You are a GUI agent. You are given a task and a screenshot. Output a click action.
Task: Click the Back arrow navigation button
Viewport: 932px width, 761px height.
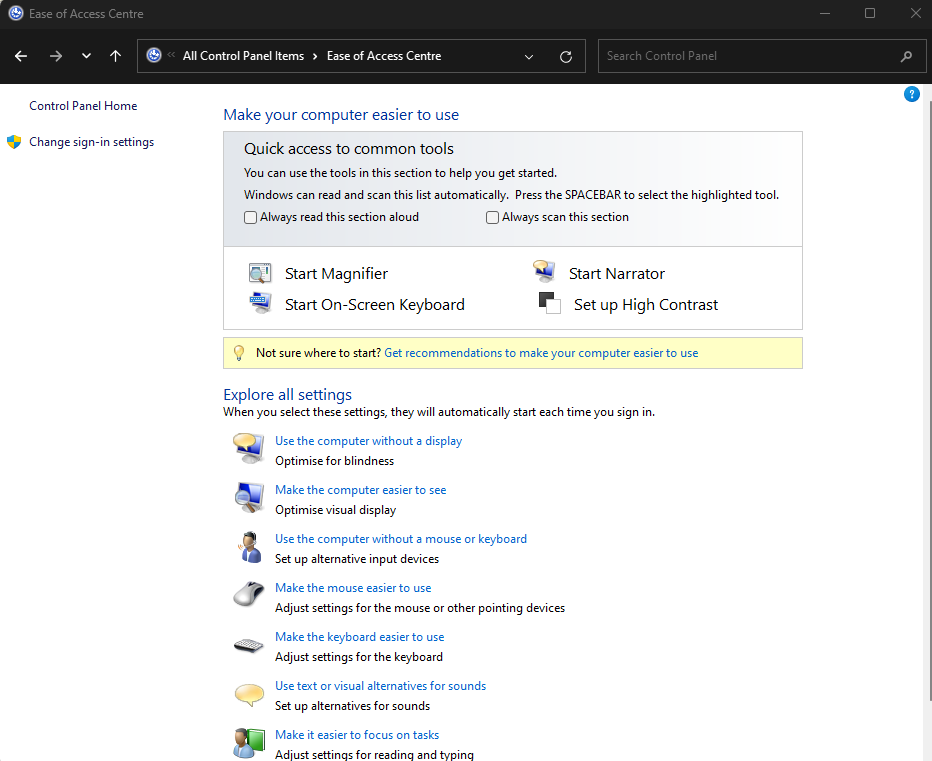21,56
